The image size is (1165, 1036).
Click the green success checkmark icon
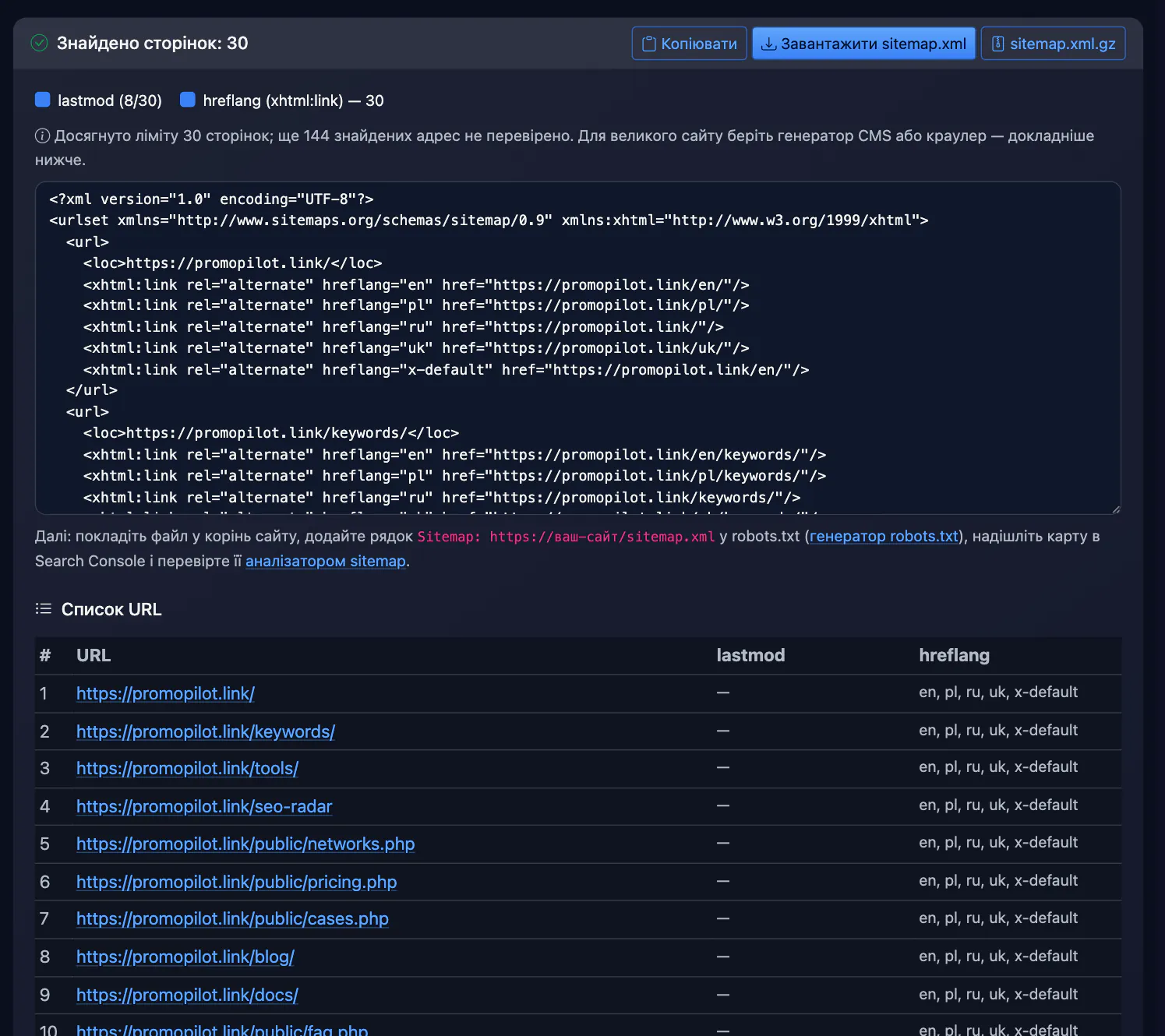click(x=39, y=43)
